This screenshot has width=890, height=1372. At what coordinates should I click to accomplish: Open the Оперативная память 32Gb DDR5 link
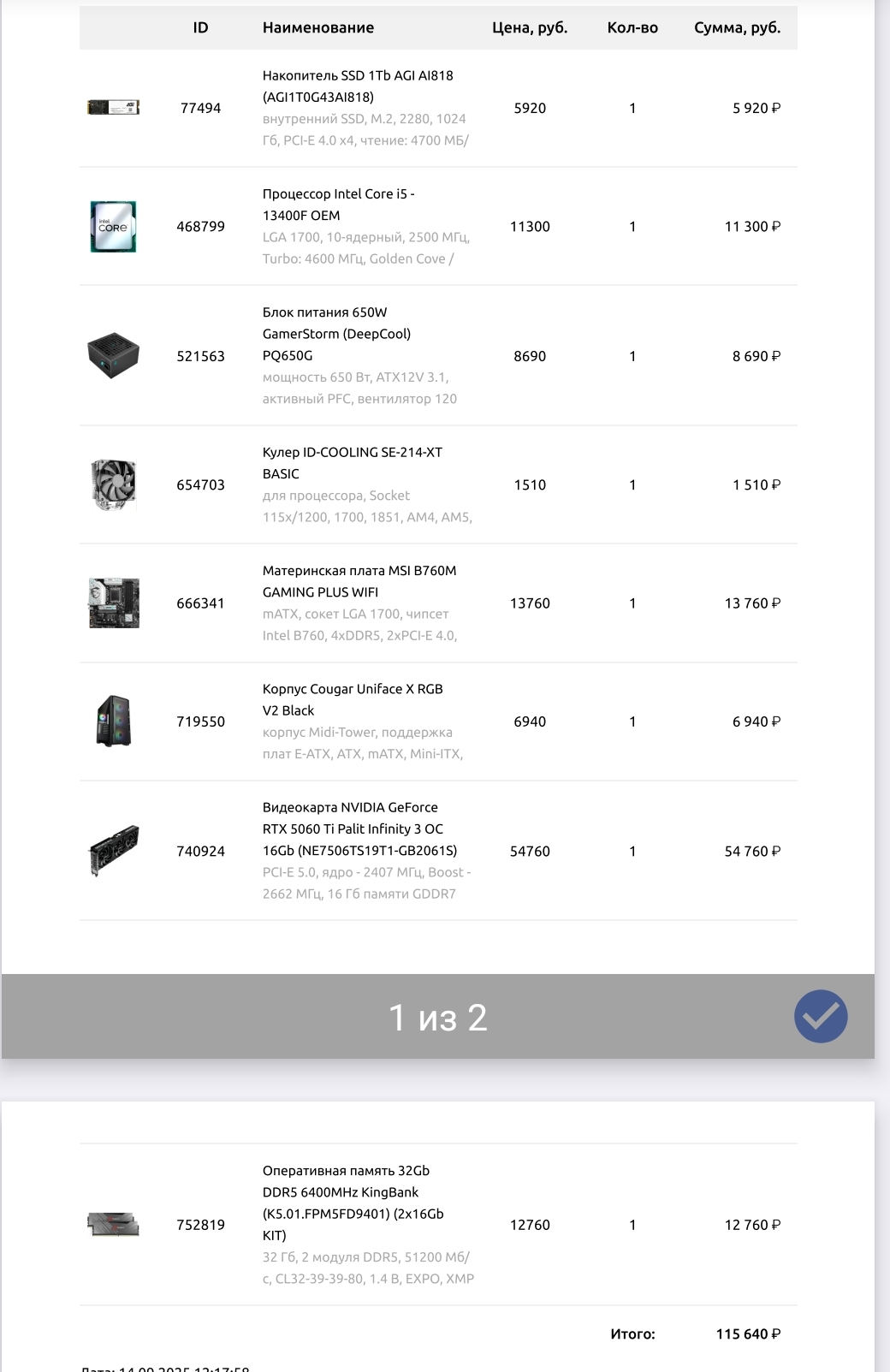(353, 1203)
